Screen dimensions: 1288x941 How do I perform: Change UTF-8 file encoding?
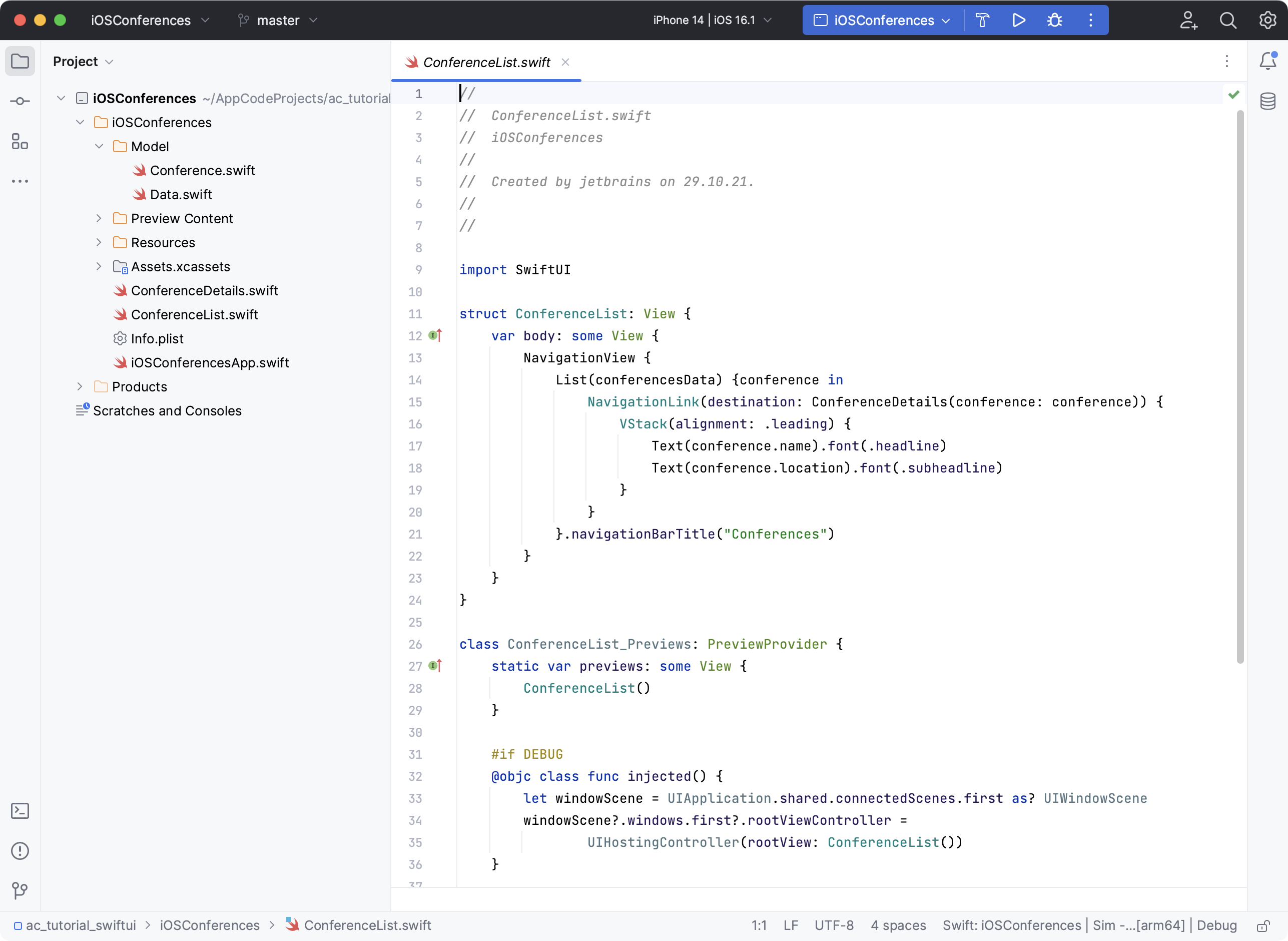(x=834, y=925)
